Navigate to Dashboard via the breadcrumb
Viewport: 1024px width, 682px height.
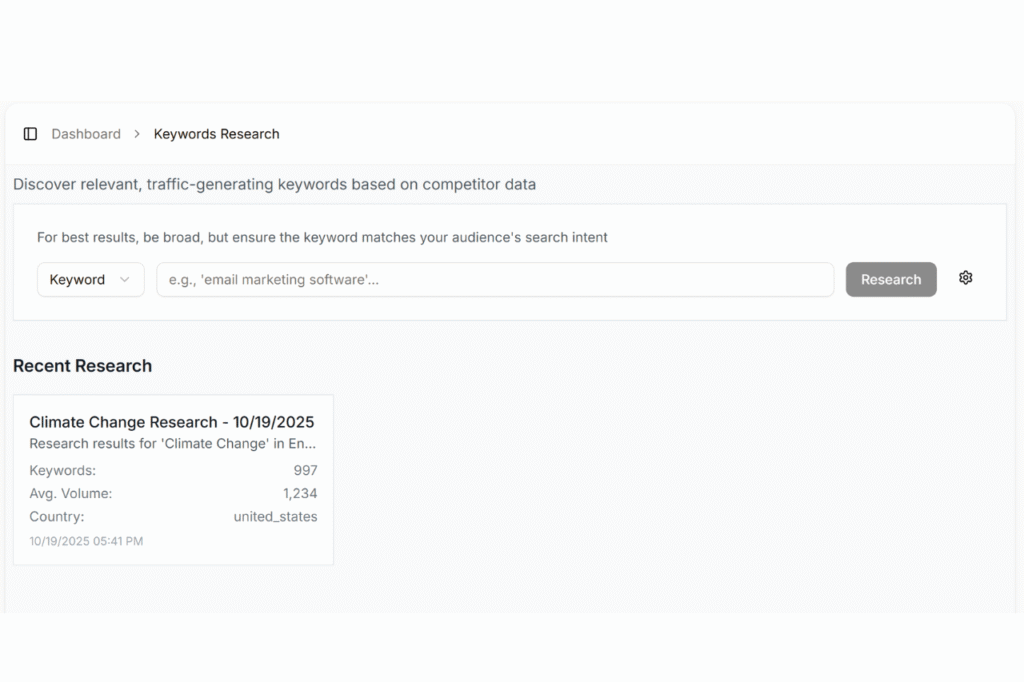click(86, 133)
